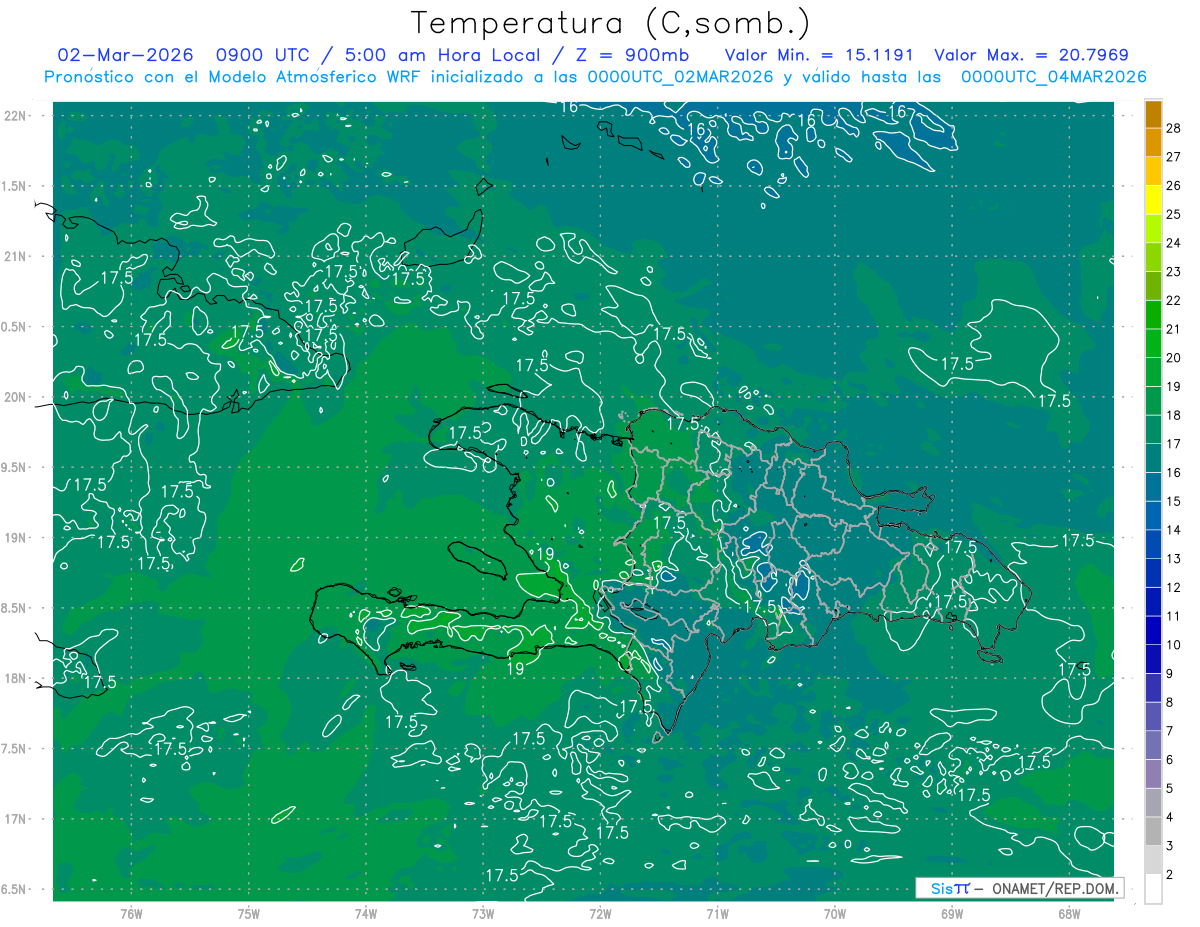Viewport: 1200px width, 927px height.
Task: Click '0000UTC_04MAR2026' valid-until text
Action: (x=1053, y=76)
